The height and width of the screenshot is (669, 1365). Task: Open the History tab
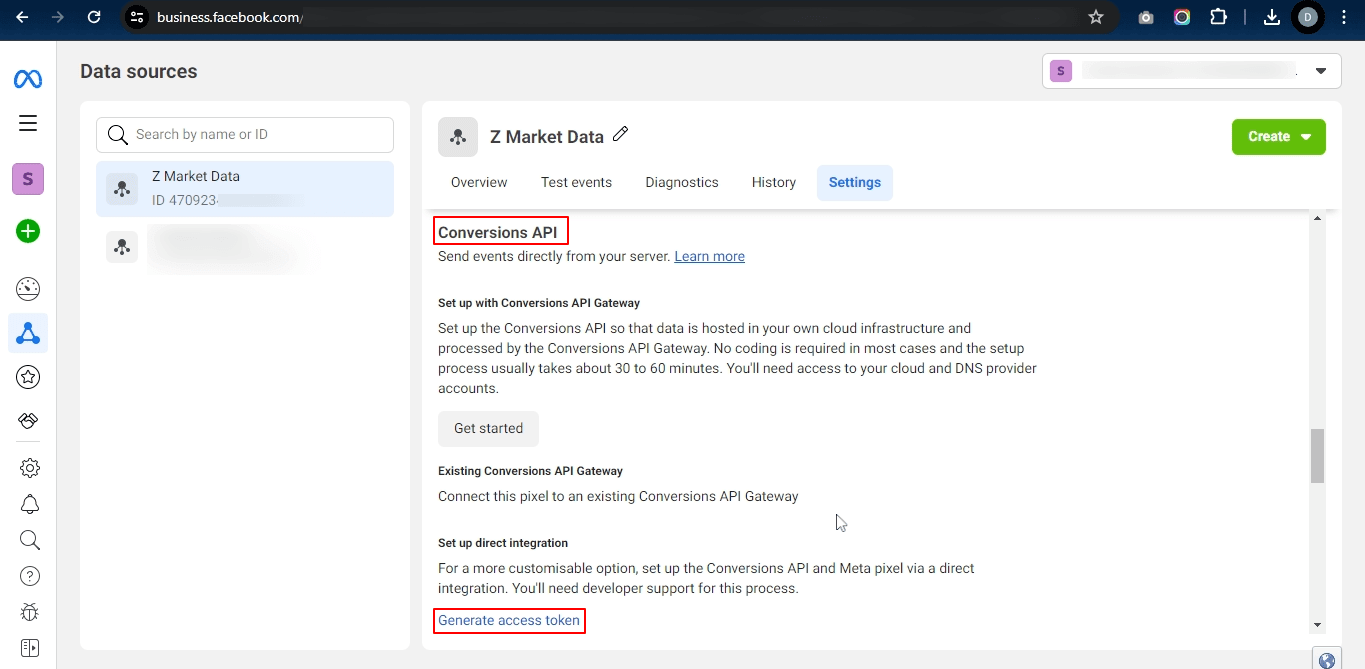[774, 182]
